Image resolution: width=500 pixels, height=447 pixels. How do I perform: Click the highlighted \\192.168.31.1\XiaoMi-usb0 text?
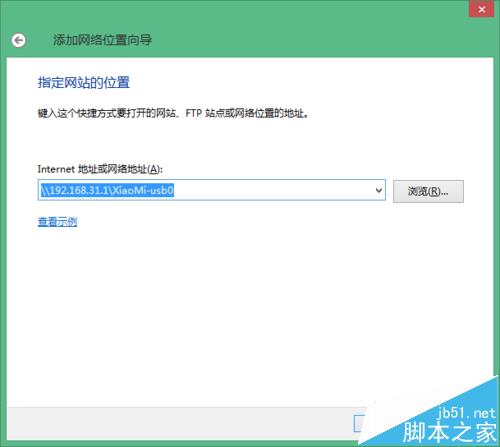(x=107, y=190)
